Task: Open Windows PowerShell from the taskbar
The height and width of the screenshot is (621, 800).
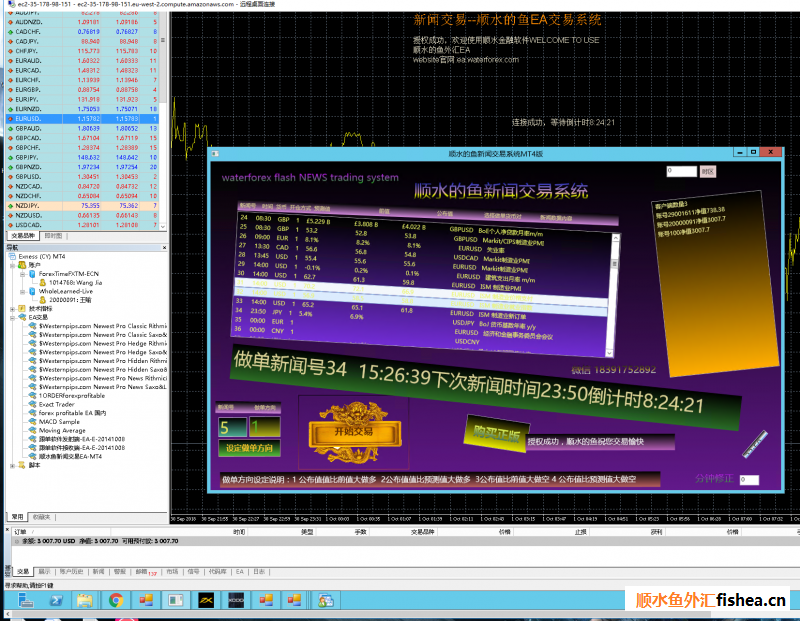Action: pos(56,601)
